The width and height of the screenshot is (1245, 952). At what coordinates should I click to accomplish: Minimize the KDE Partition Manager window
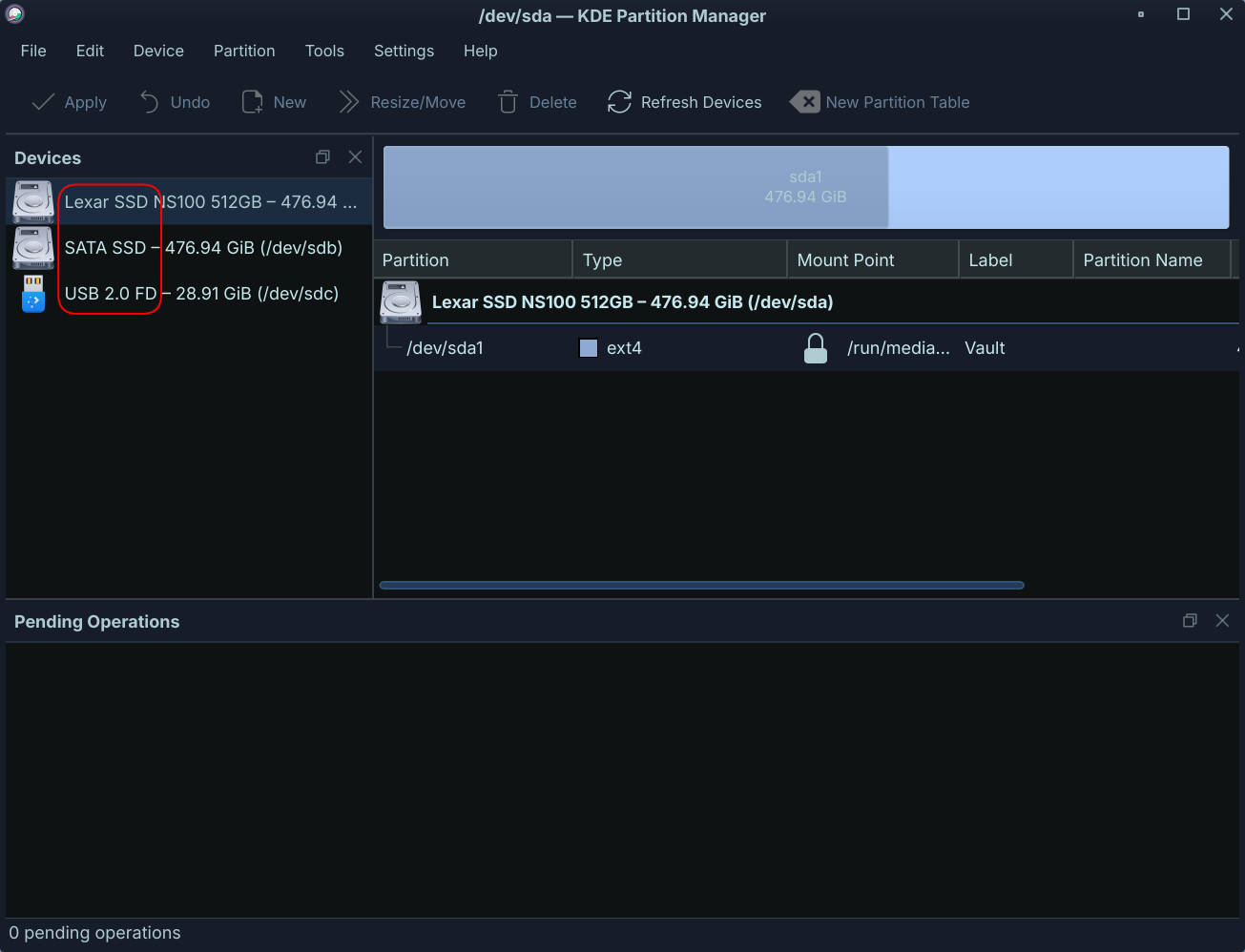1141,14
